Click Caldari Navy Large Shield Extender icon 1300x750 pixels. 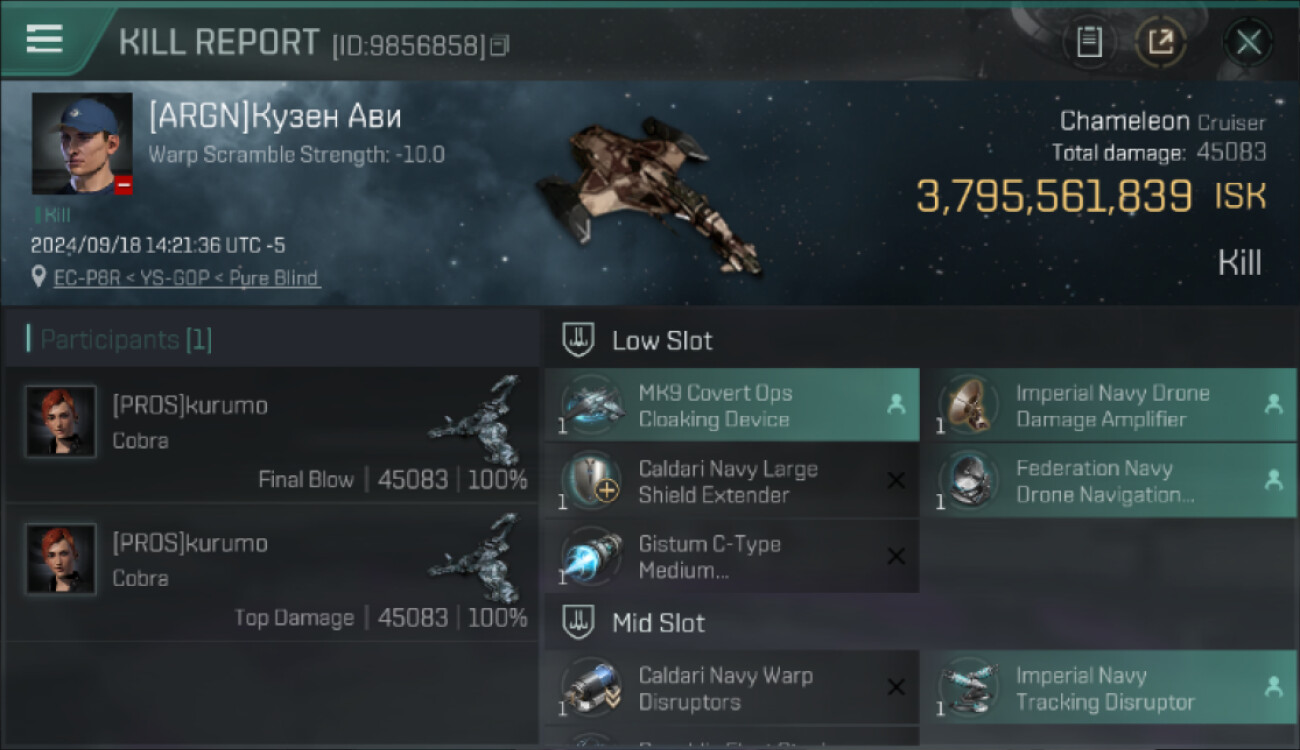click(591, 481)
